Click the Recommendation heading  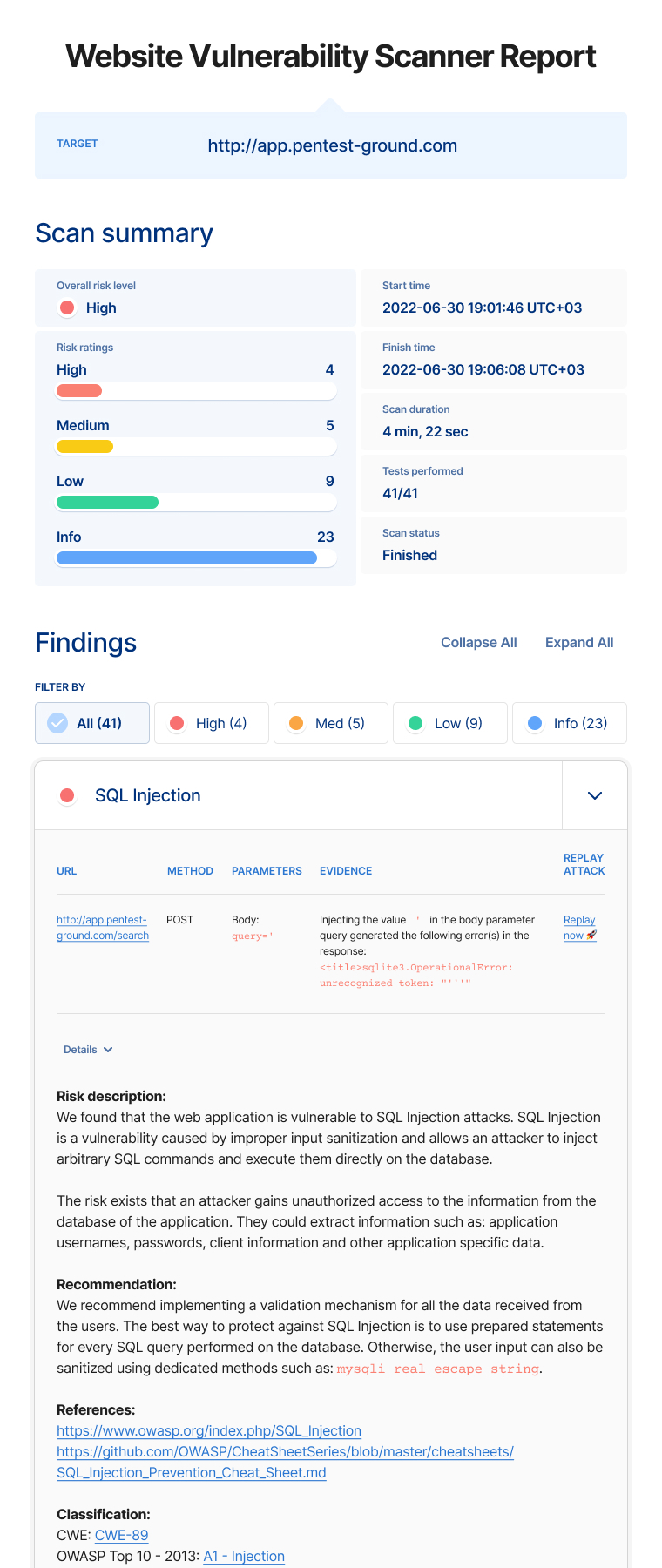[x=117, y=1284]
